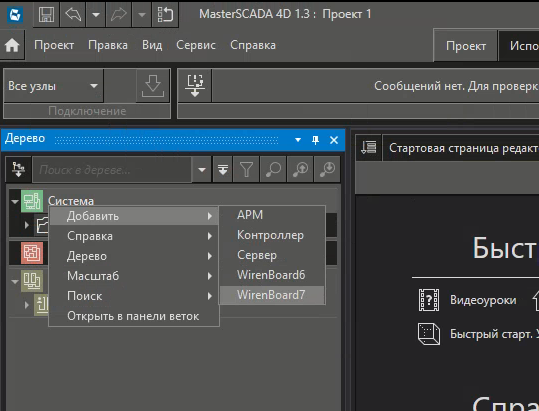The width and height of the screenshot is (539, 411).
Task: Open the Сервис menu
Action: click(x=196, y=45)
